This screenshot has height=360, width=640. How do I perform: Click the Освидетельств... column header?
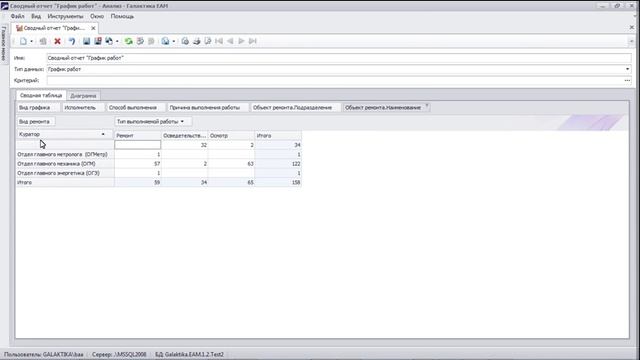click(185, 136)
